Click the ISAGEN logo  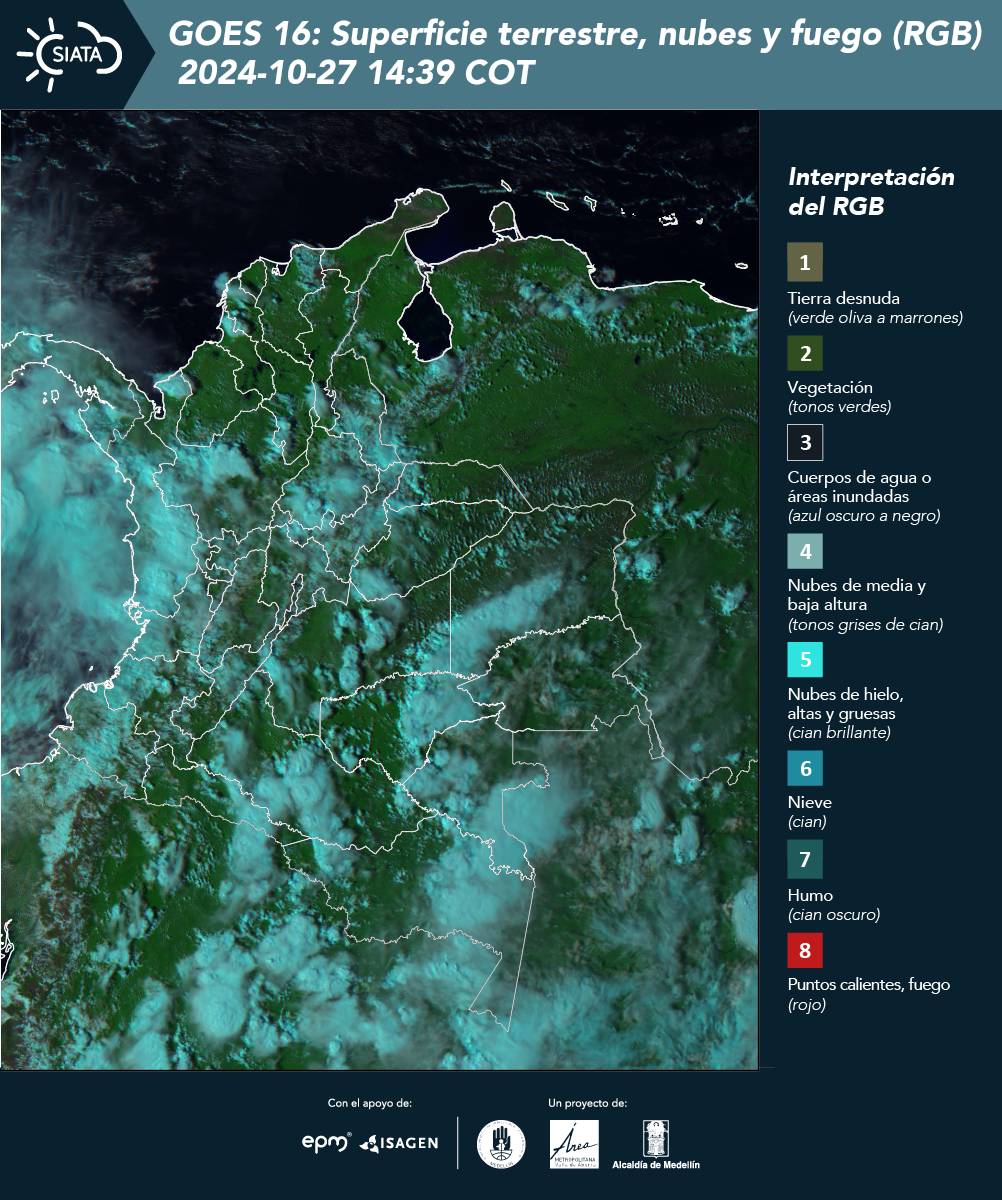point(399,1143)
